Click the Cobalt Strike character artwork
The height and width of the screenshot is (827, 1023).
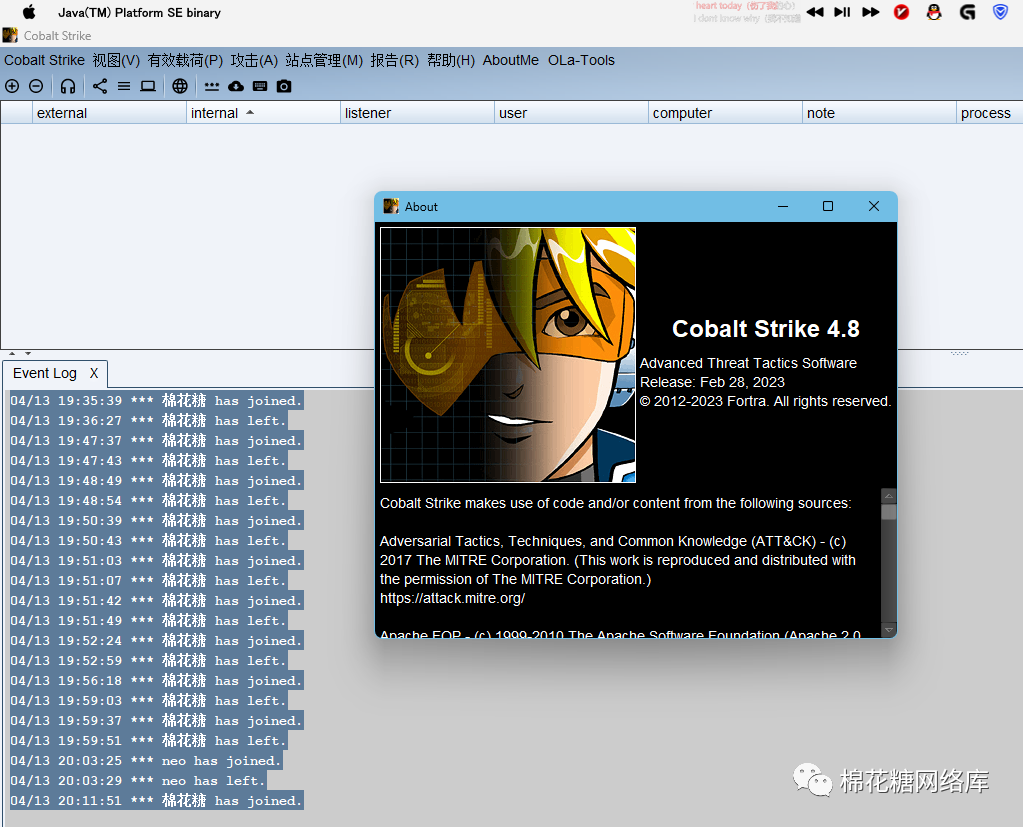[x=508, y=355]
